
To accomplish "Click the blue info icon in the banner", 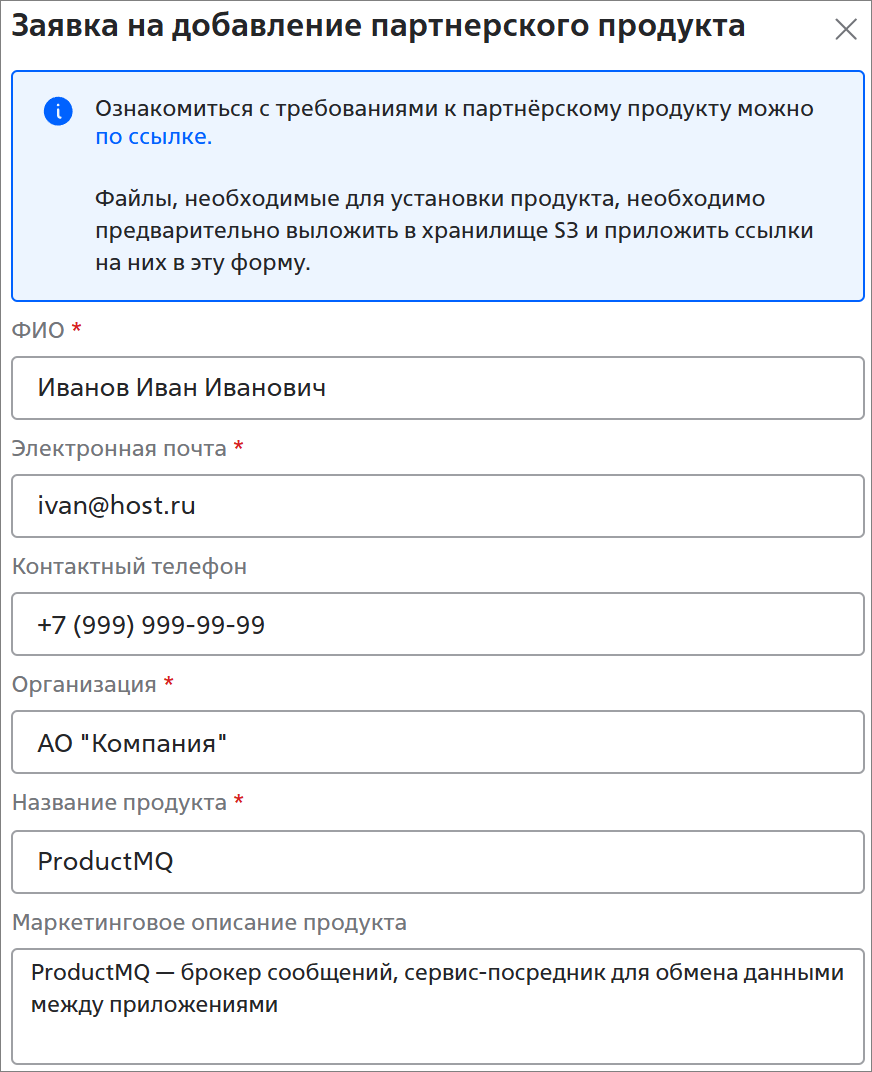I will tap(58, 111).
